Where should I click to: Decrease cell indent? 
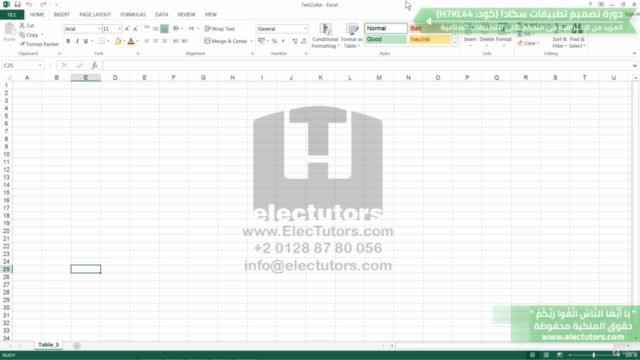coord(176,41)
